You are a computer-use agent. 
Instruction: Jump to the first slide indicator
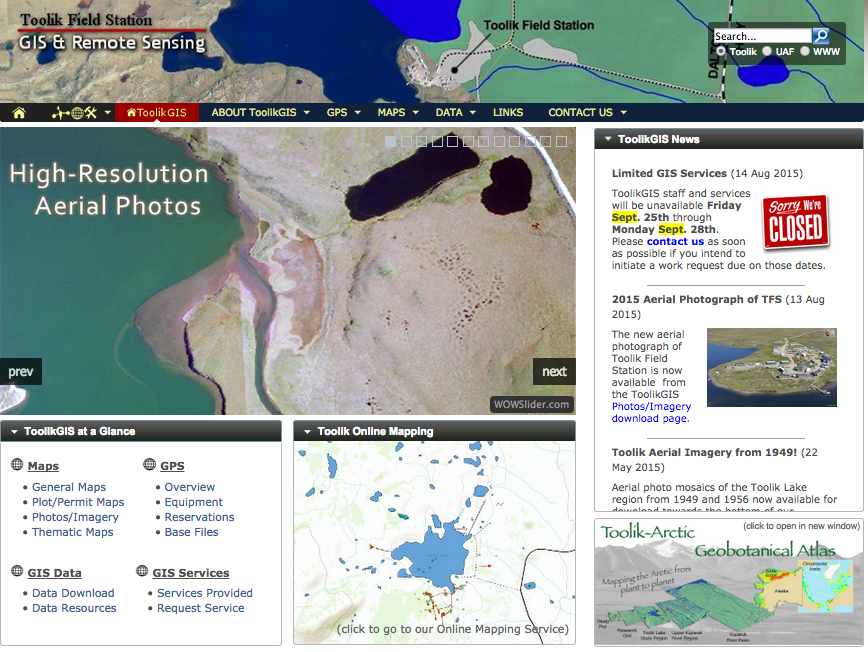390,142
